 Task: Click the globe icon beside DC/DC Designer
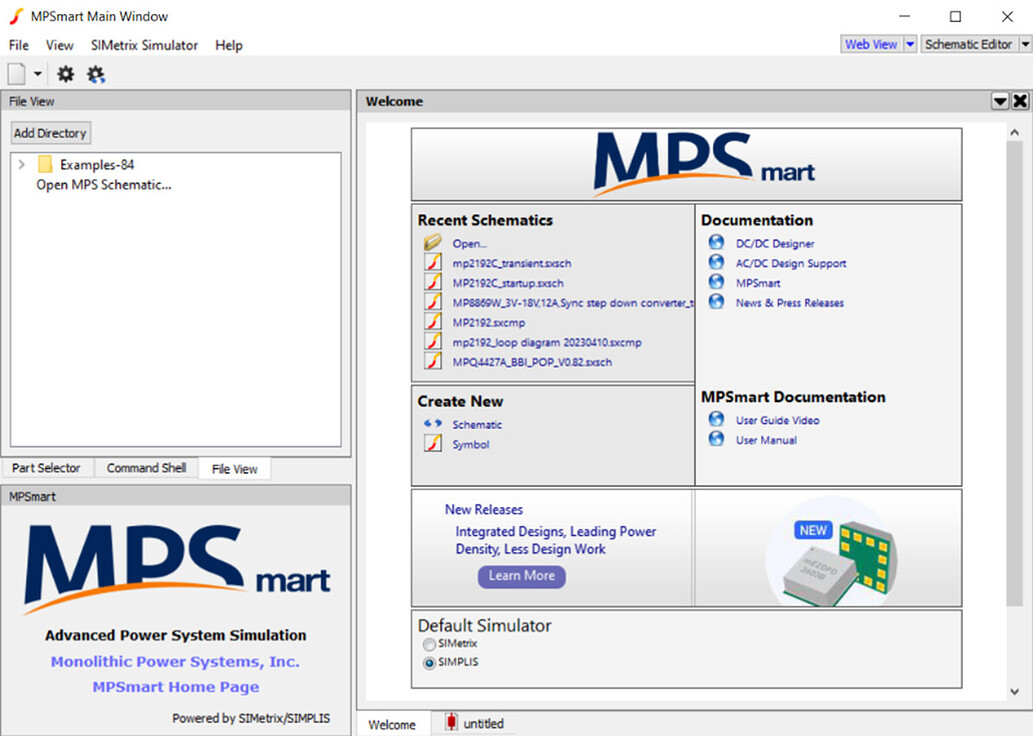(x=716, y=242)
